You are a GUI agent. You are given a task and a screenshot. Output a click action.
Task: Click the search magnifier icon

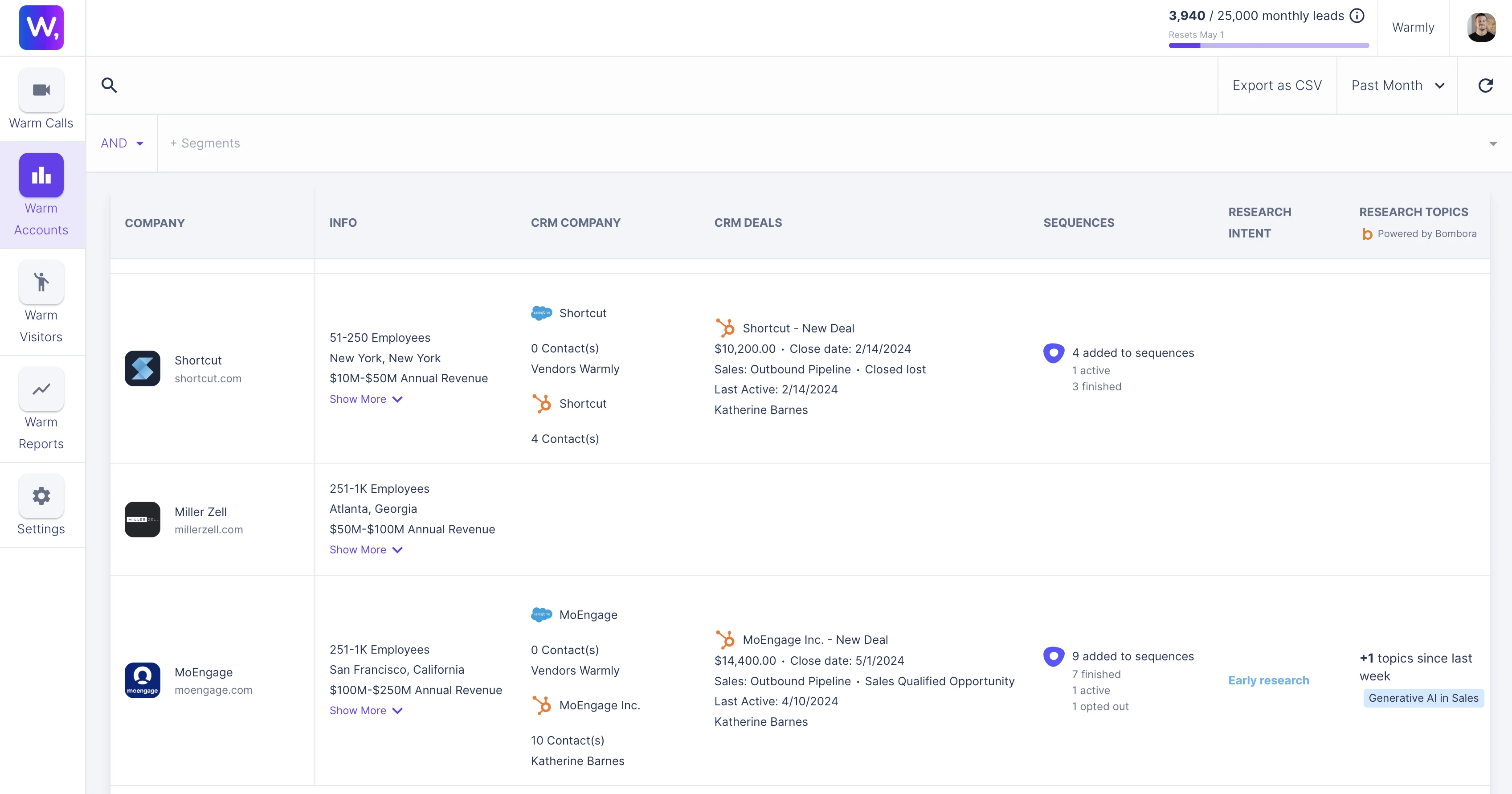[109, 85]
